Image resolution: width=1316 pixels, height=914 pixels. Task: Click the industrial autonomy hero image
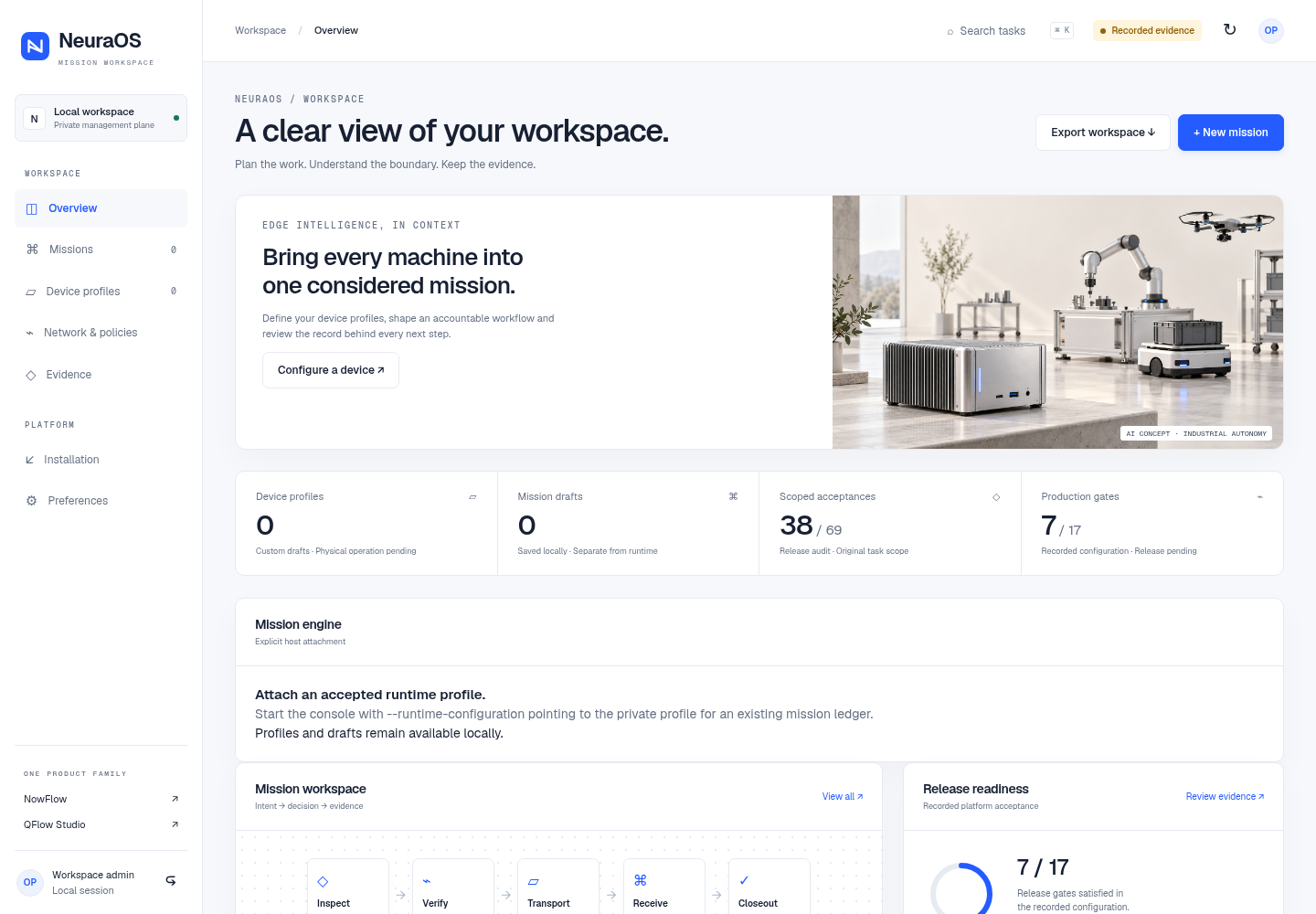click(1057, 322)
